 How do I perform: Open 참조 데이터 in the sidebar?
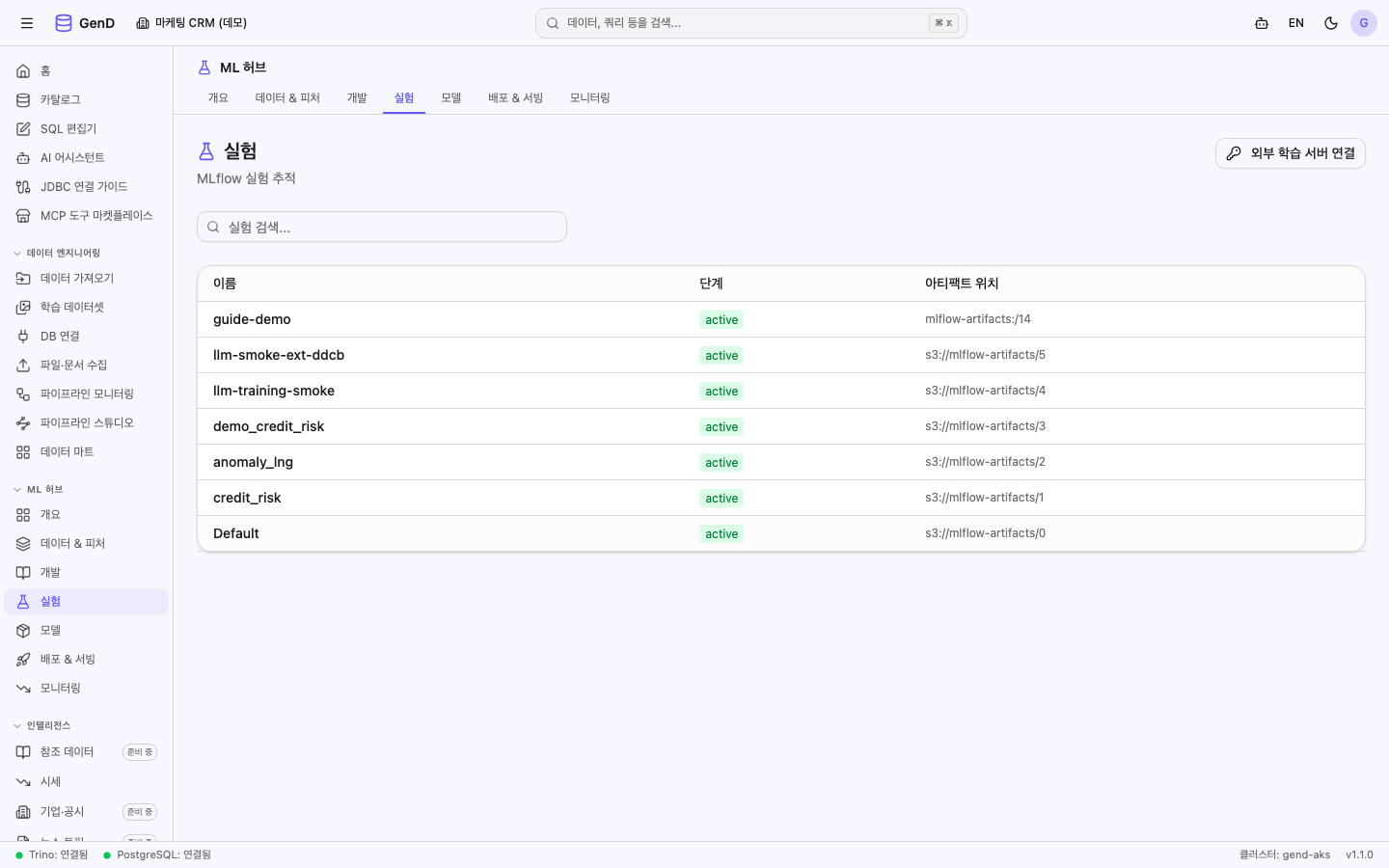[x=87, y=752]
